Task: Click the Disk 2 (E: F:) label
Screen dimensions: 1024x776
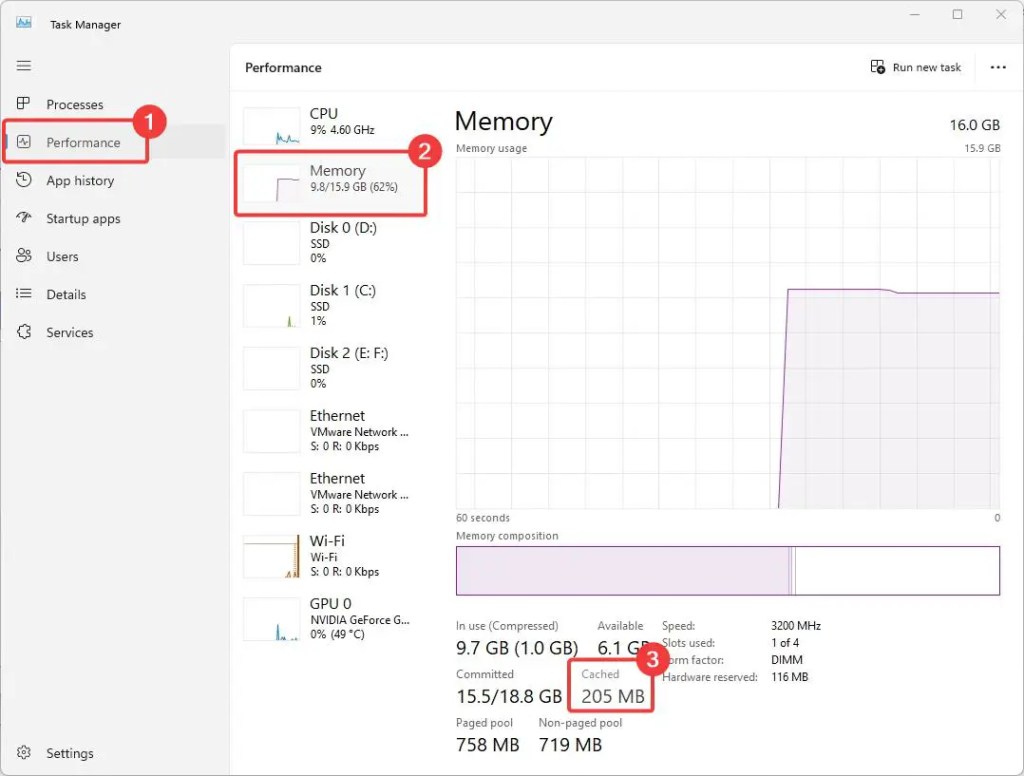Action: pyautogui.click(x=349, y=353)
